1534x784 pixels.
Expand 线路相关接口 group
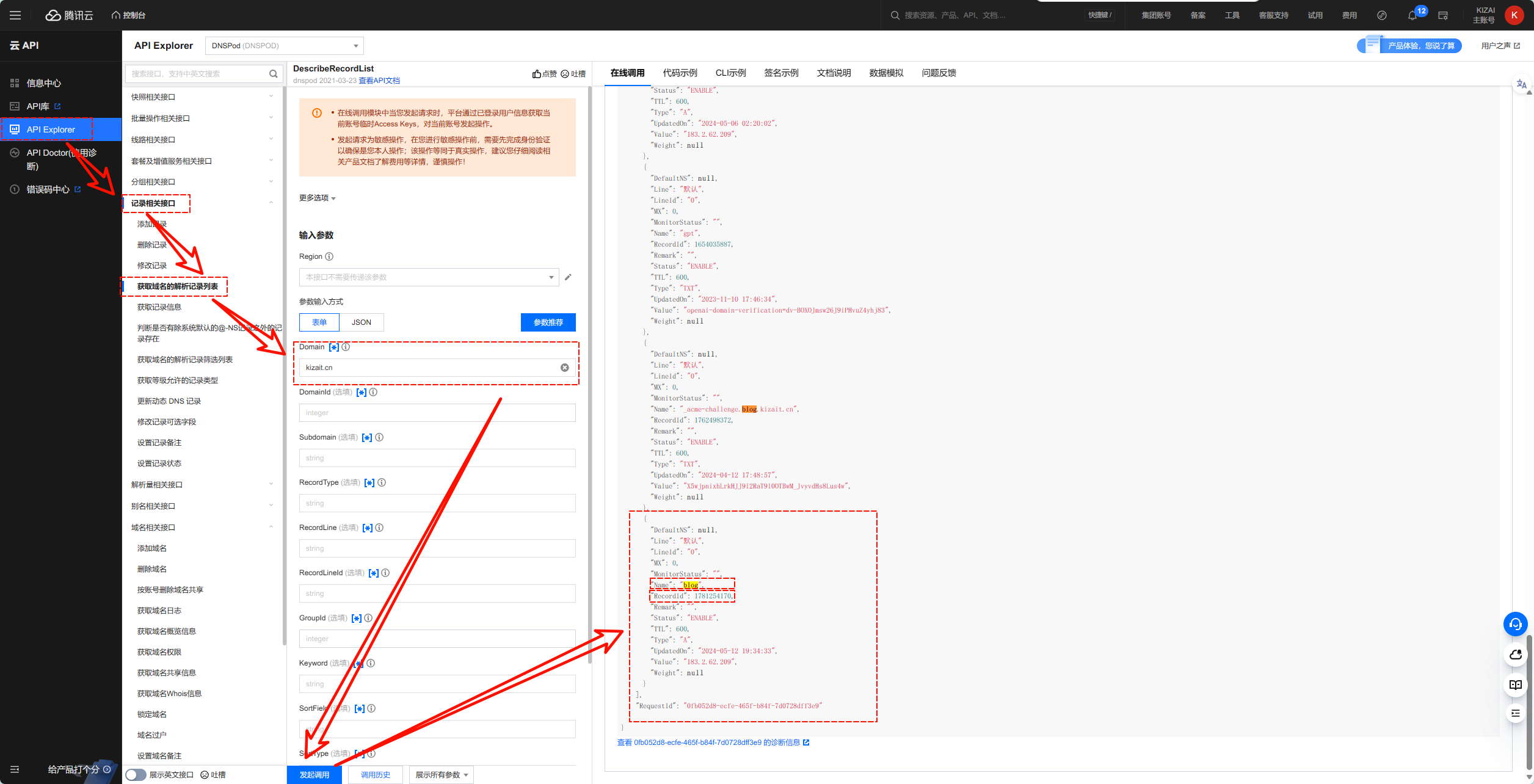pos(202,140)
